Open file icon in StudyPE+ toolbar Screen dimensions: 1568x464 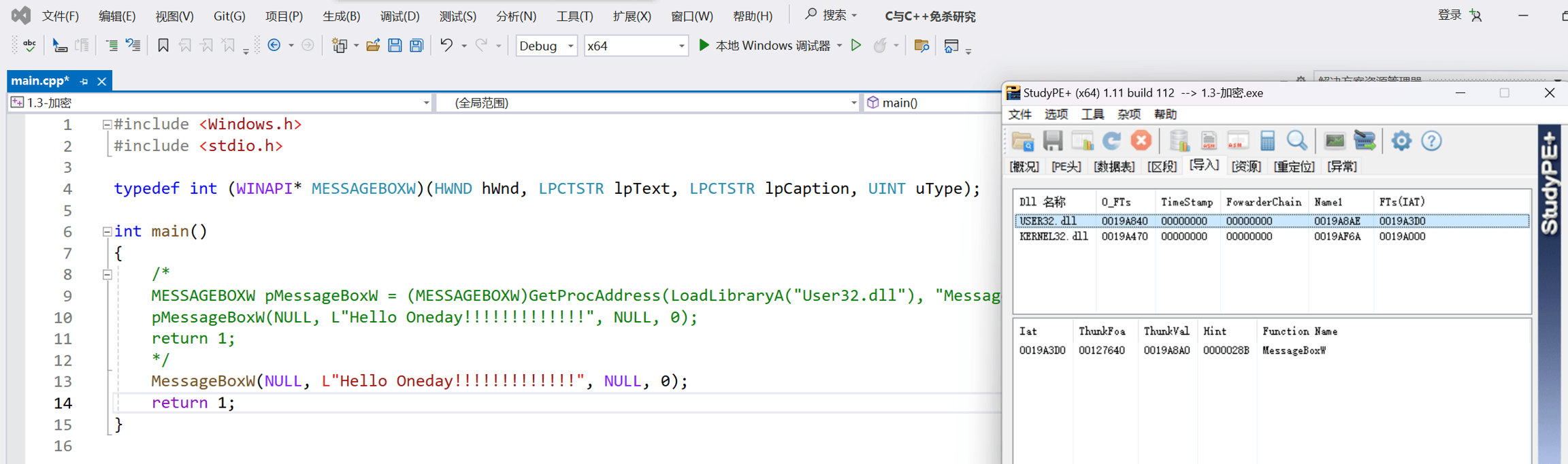pos(1023,142)
